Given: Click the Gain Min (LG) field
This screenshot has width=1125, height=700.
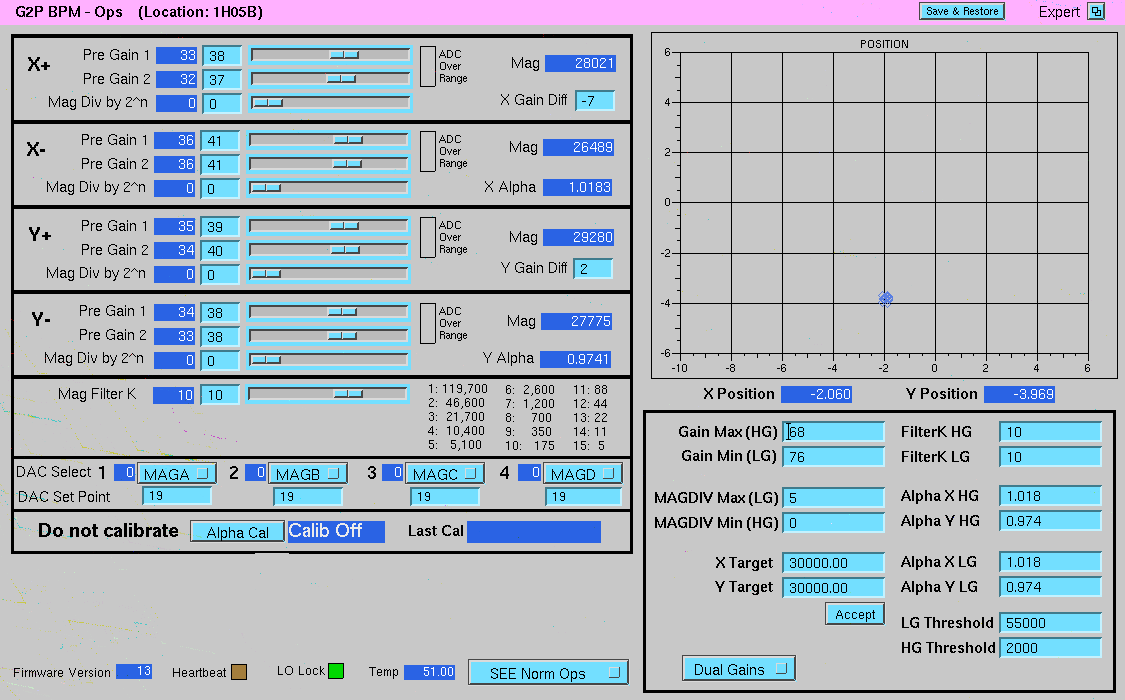Looking at the screenshot, I should [x=834, y=457].
